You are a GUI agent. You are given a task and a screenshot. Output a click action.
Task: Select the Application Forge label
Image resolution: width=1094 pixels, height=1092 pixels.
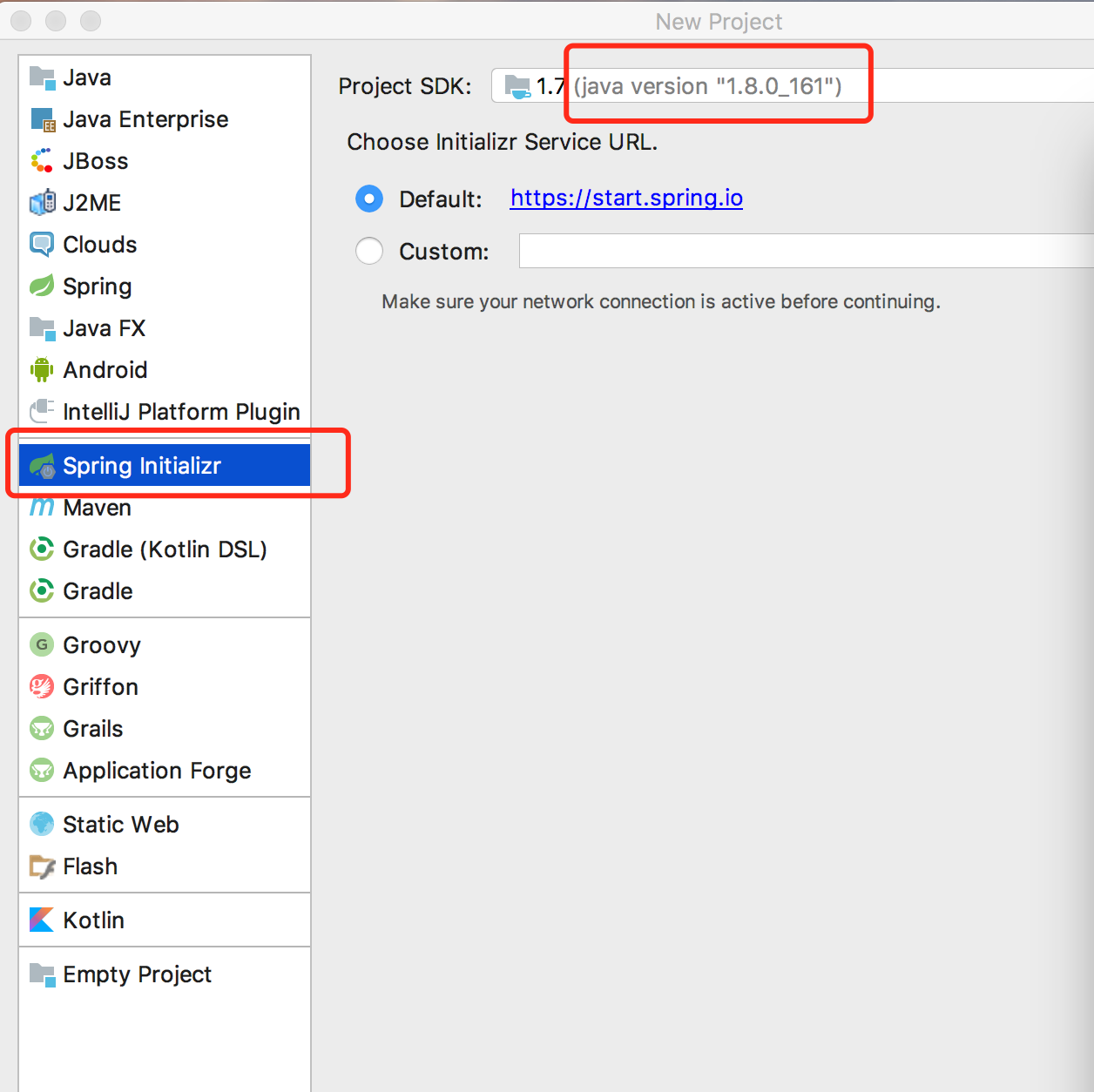tap(157, 771)
